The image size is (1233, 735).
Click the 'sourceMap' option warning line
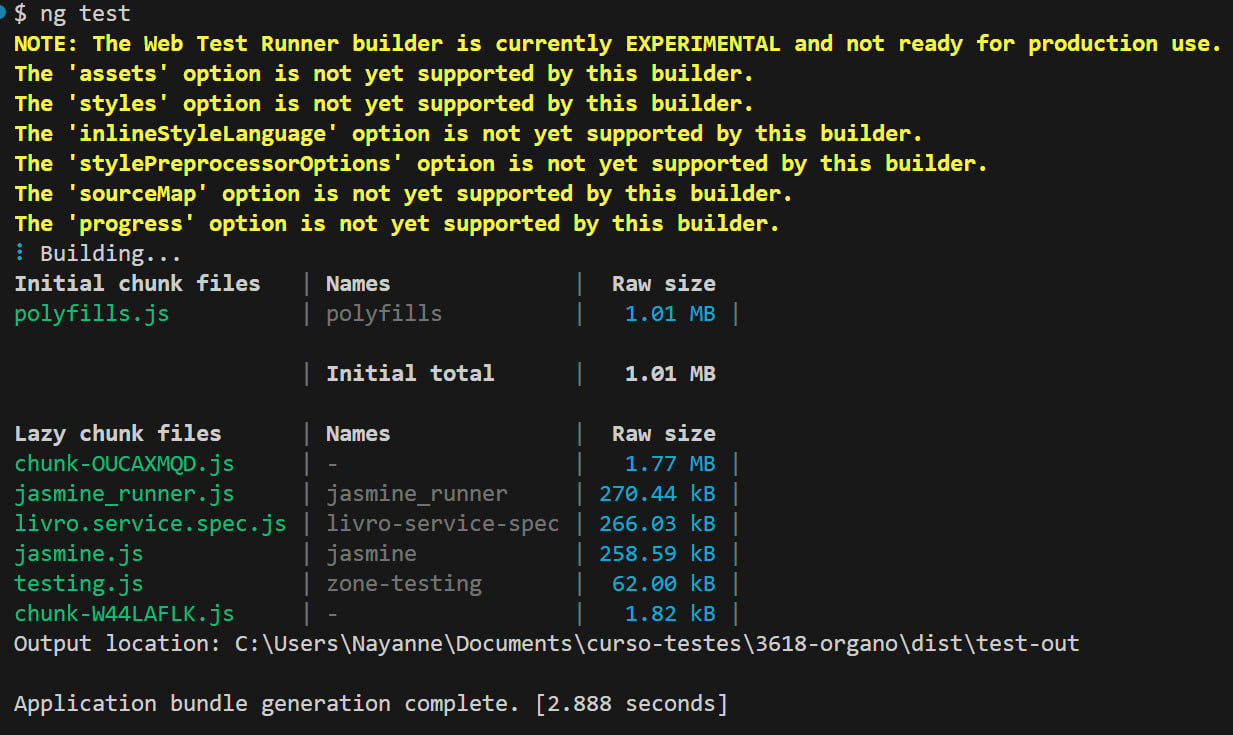point(403,194)
